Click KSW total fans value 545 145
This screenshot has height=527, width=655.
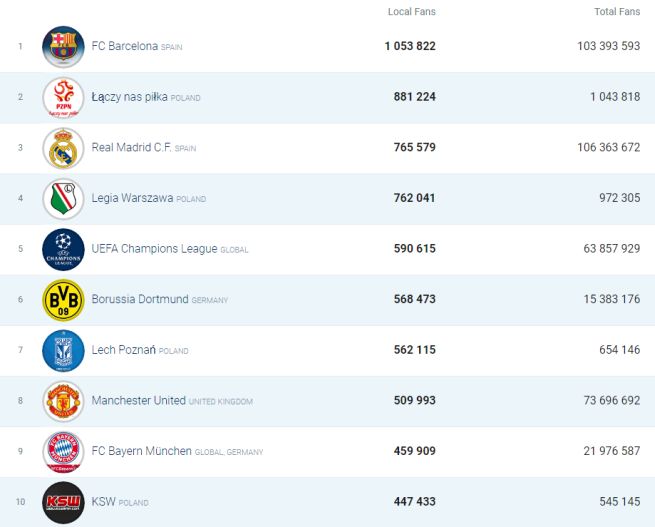pos(618,502)
